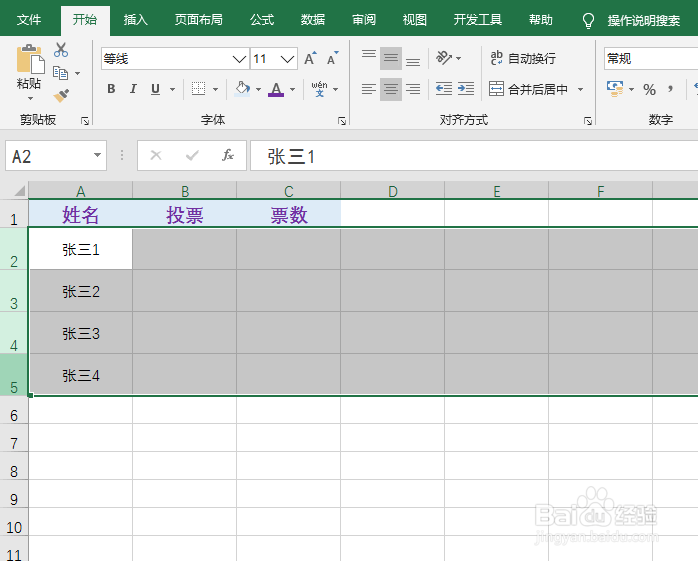This screenshot has height=561, width=698.
Task: Toggle middle vertical alignment
Action: (x=391, y=58)
